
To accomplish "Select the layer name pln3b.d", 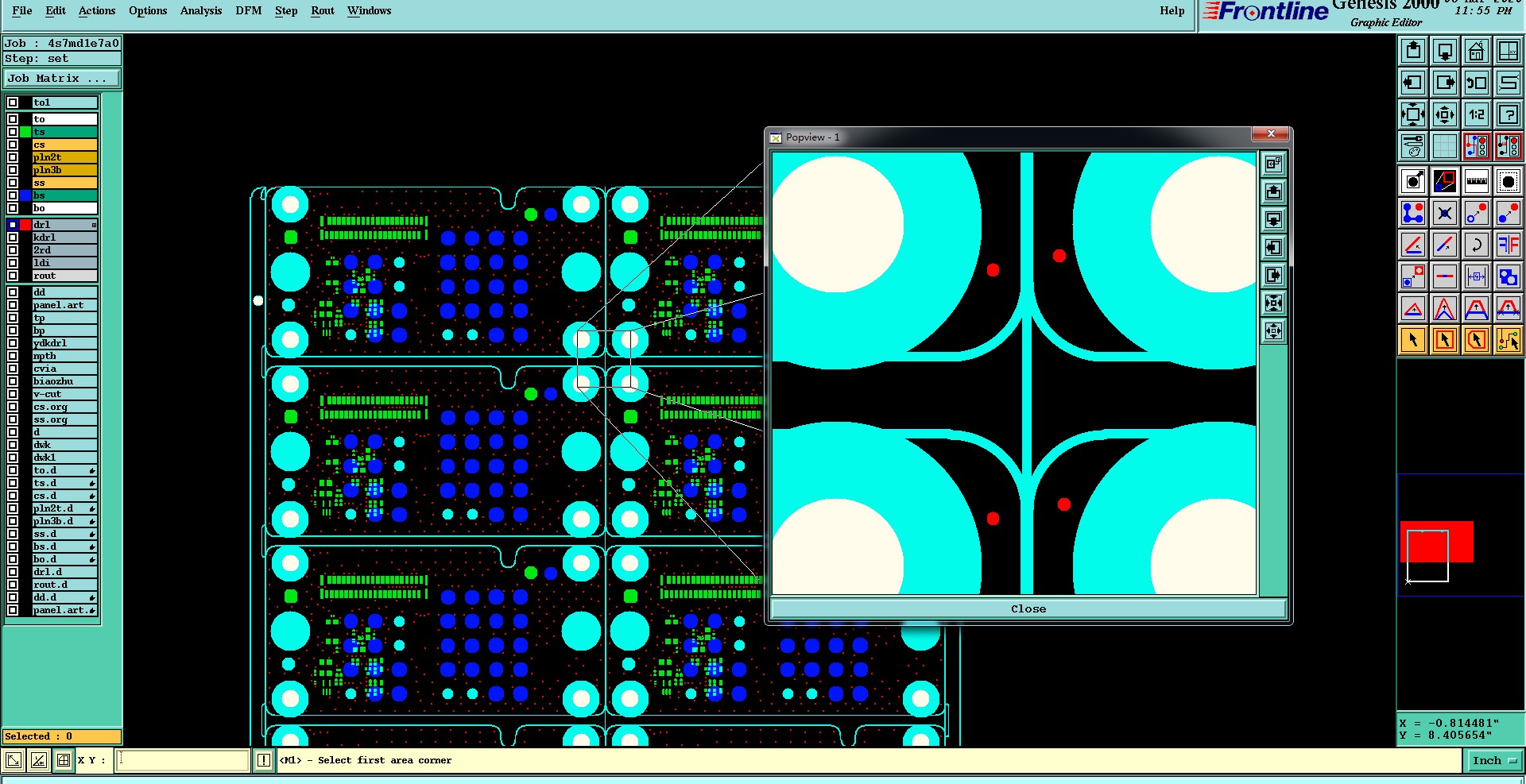I will 65,521.
